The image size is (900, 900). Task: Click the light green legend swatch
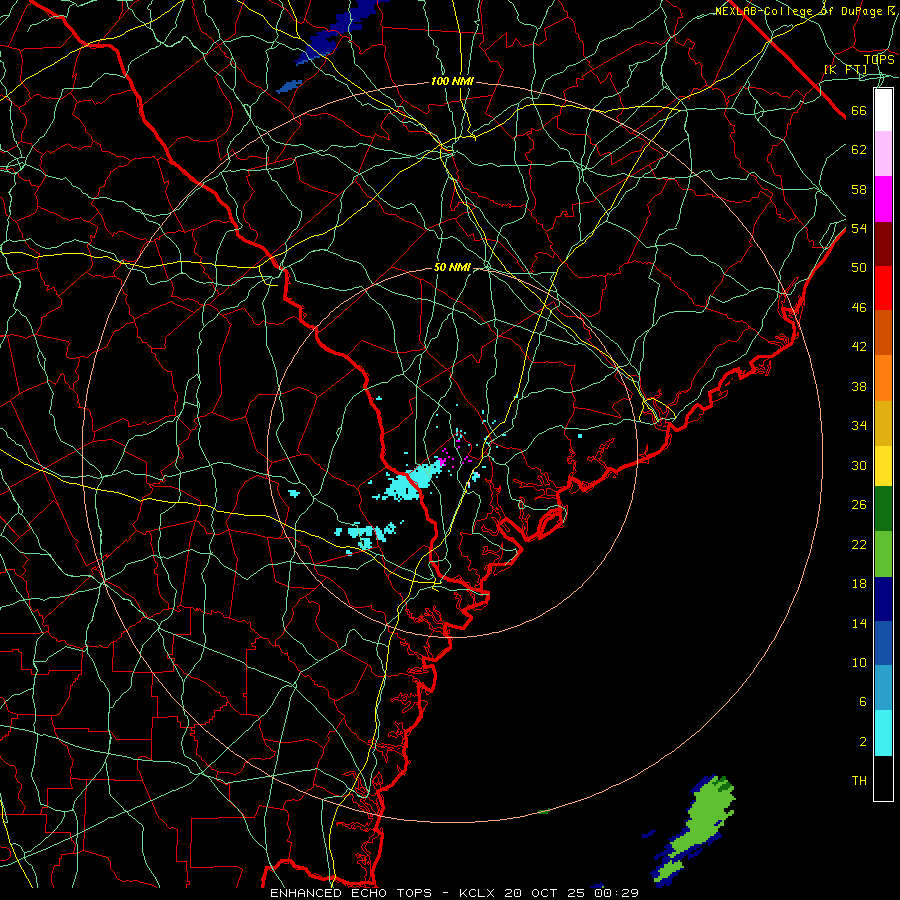[883, 554]
